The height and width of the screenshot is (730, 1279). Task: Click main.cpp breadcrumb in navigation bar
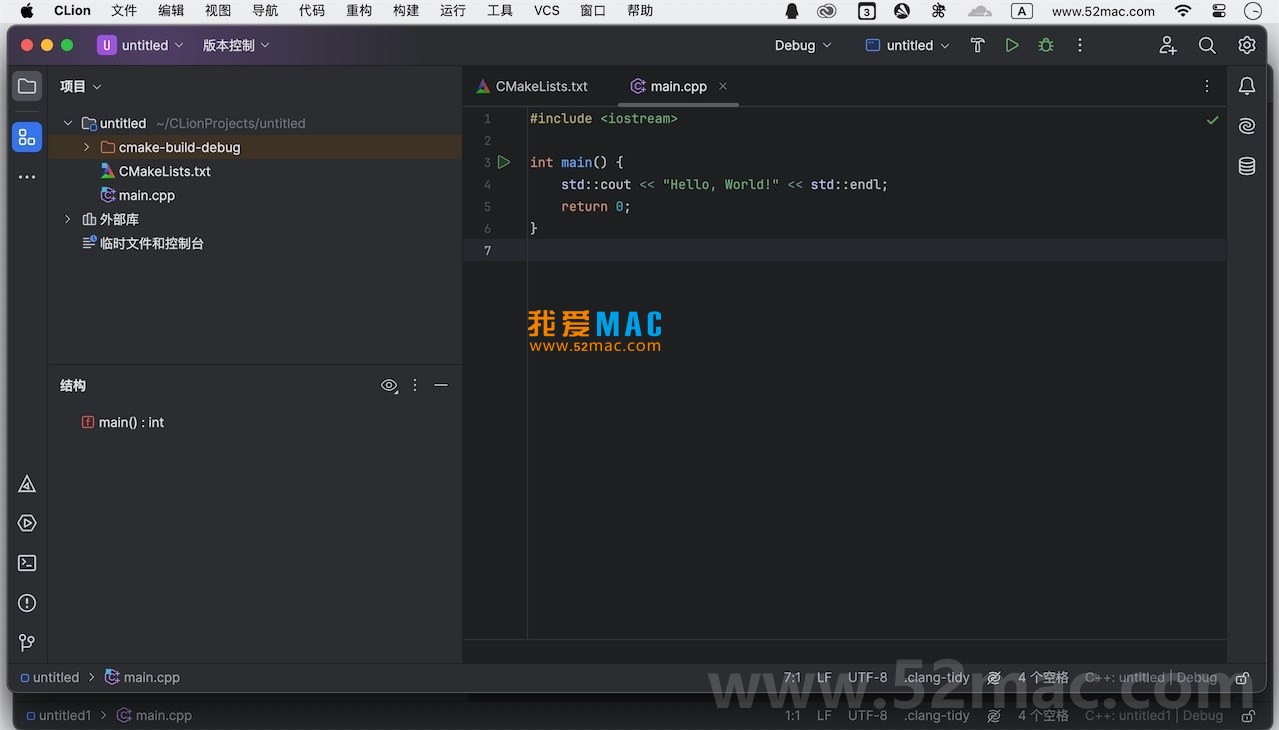pyautogui.click(x=142, y=678)
